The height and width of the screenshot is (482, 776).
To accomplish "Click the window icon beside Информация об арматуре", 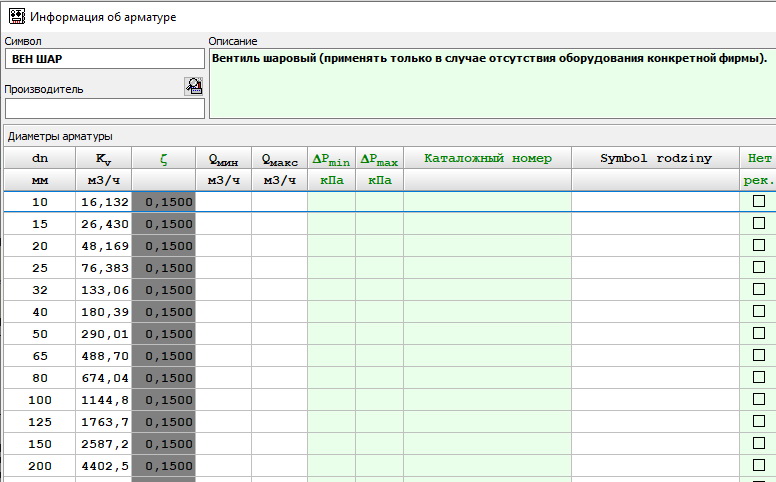I will coord(17,16).
